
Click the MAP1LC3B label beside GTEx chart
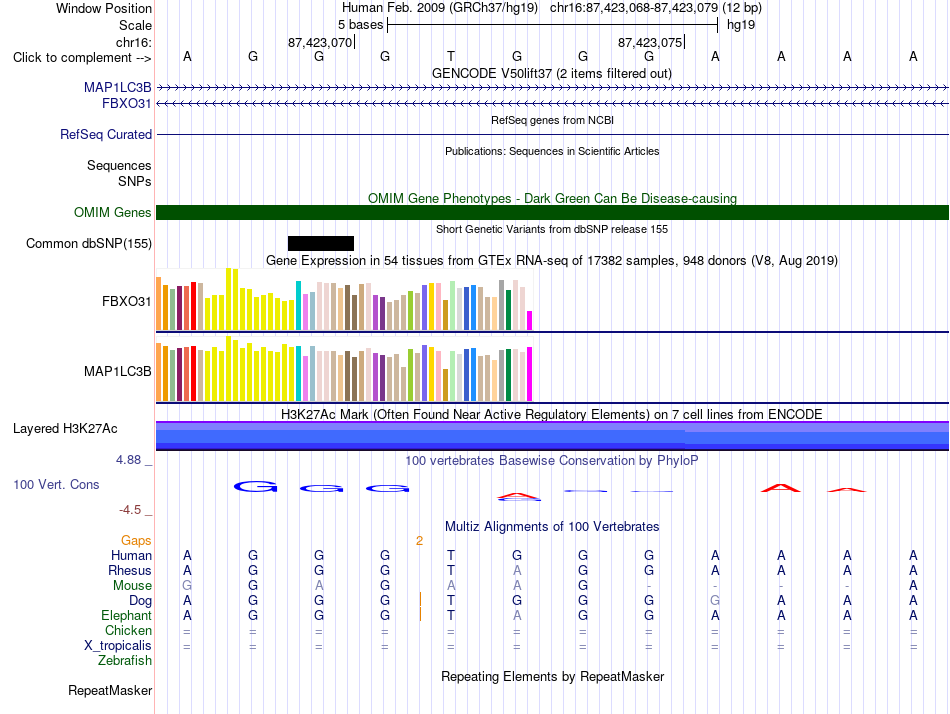point(118,372)
